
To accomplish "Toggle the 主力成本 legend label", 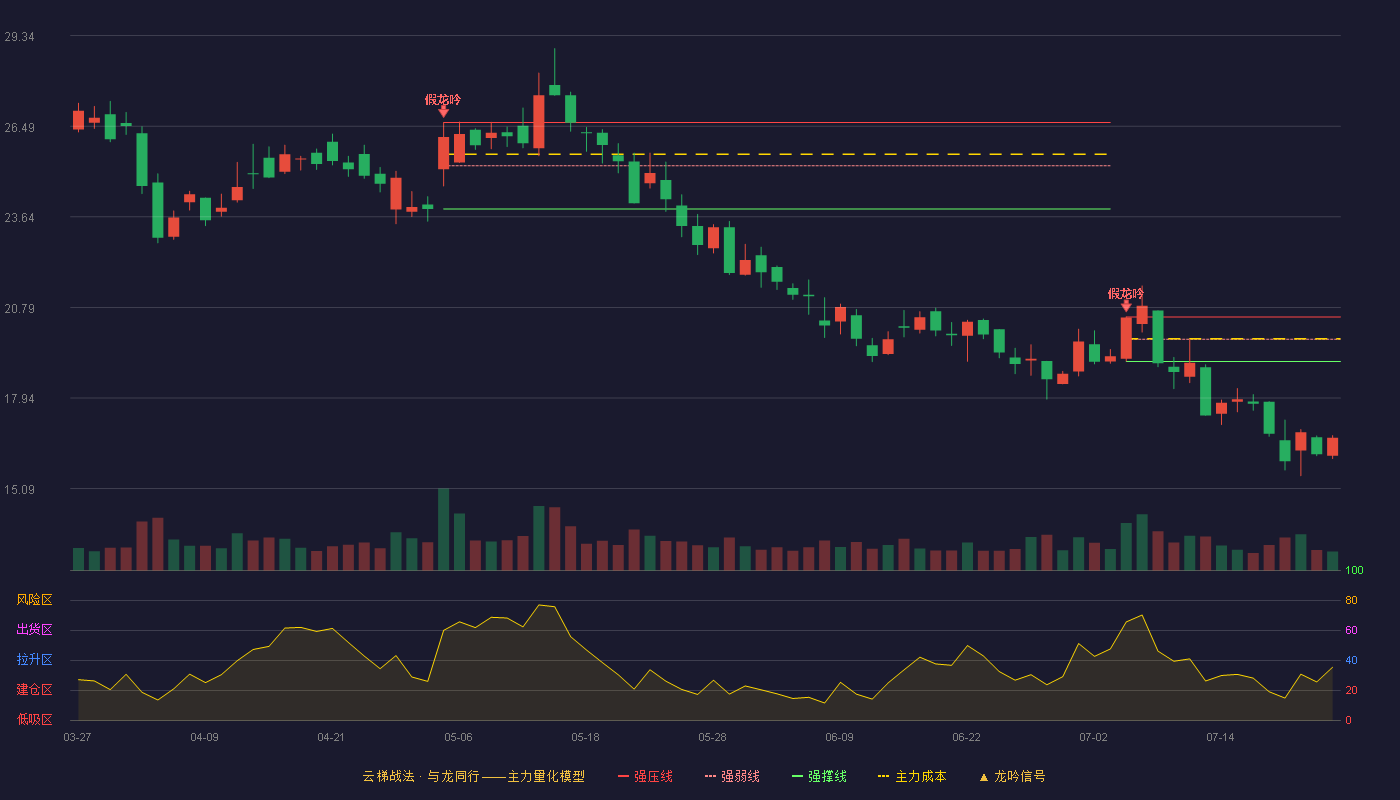I will pyautogui.click(x=920, y=777).
